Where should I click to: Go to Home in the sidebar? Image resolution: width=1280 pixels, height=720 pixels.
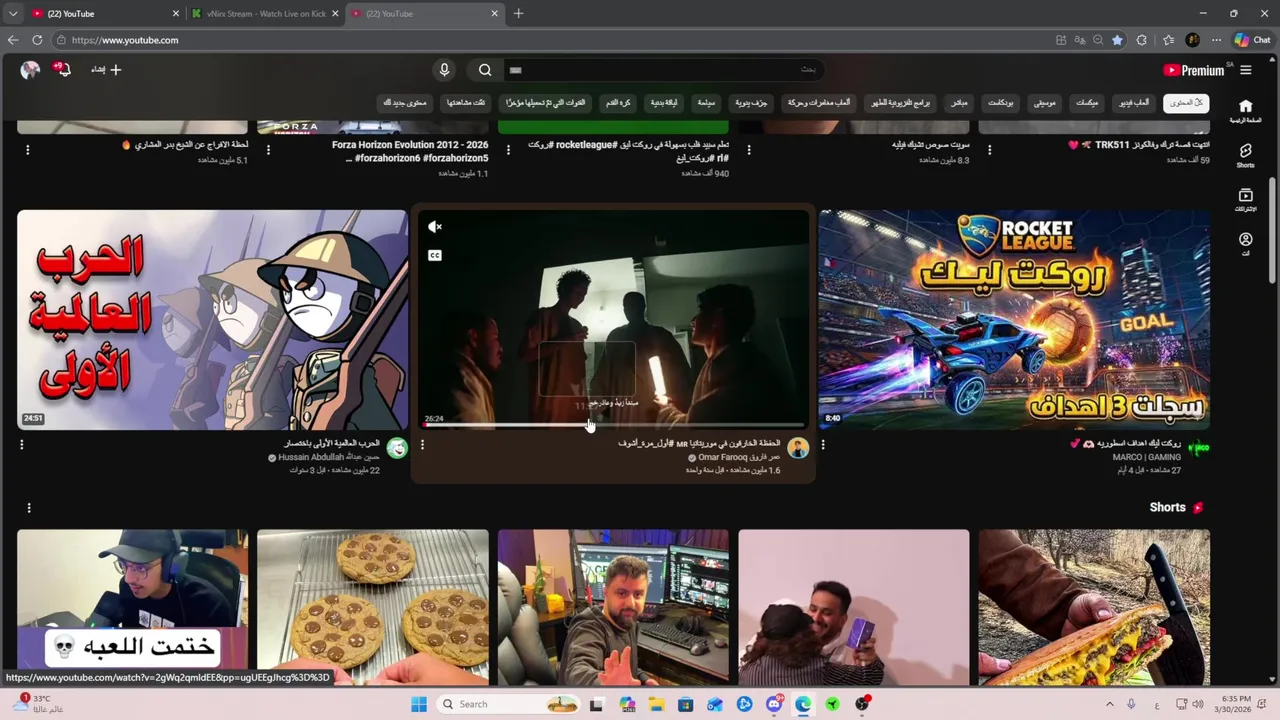(1245, 110)
